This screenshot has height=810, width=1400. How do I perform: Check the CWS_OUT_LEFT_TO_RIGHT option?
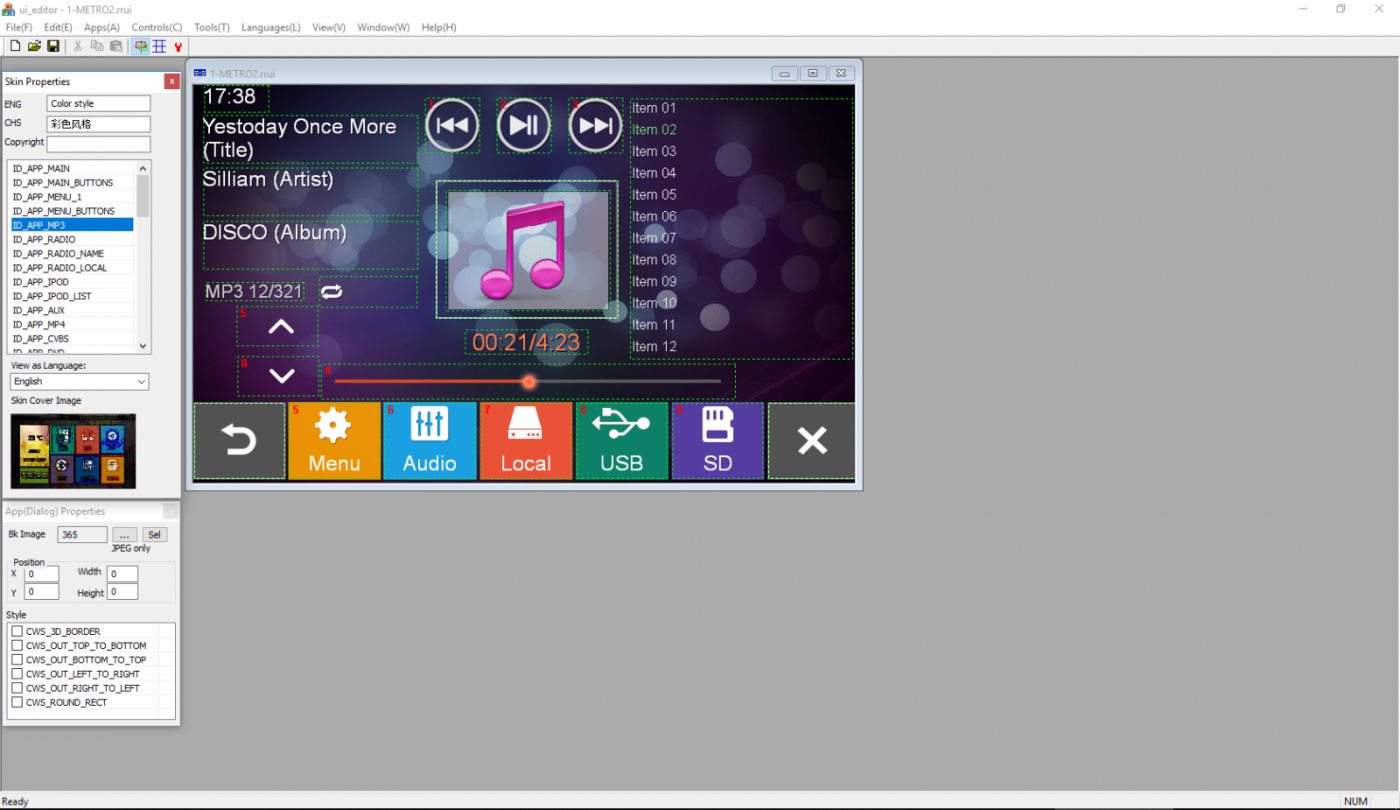click(17, 674)
